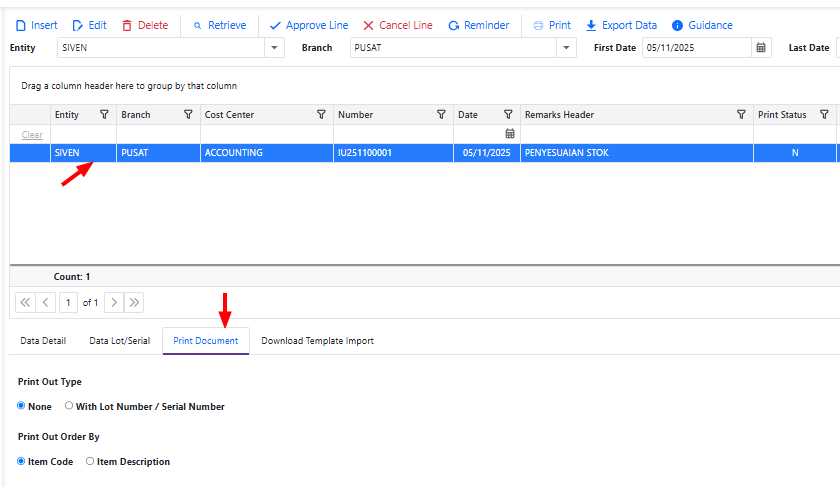Click the Branch combo box field PUSAT

[453, 48]
